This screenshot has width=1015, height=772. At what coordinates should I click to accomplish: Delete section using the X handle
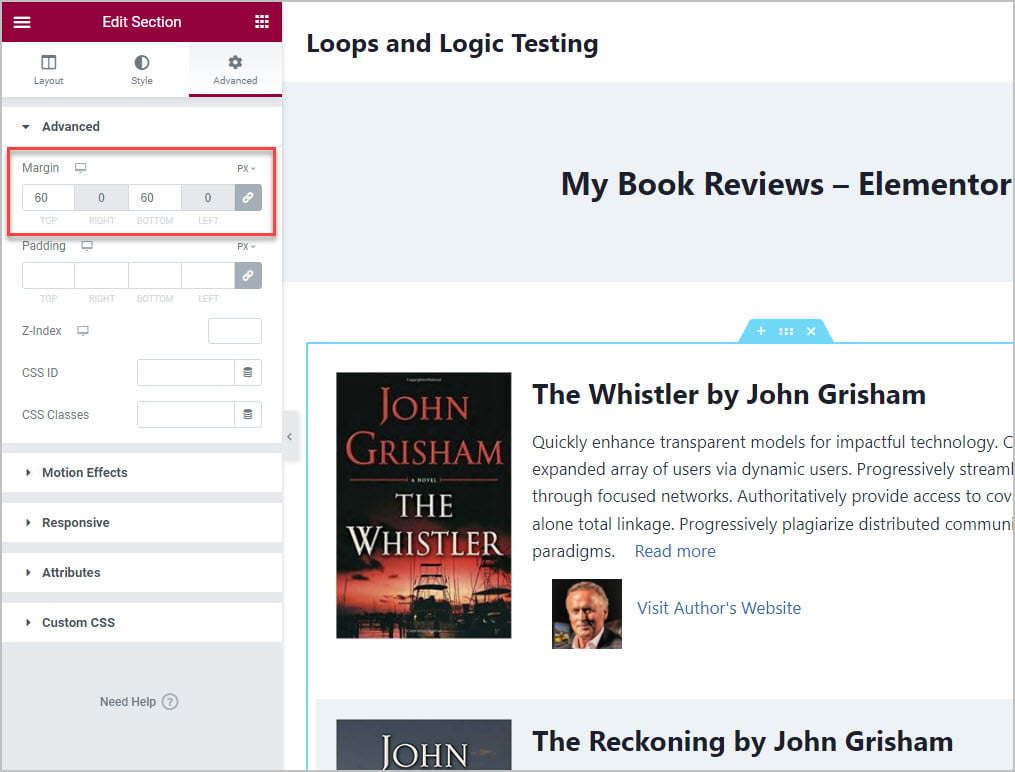click(x=811, y=331)
